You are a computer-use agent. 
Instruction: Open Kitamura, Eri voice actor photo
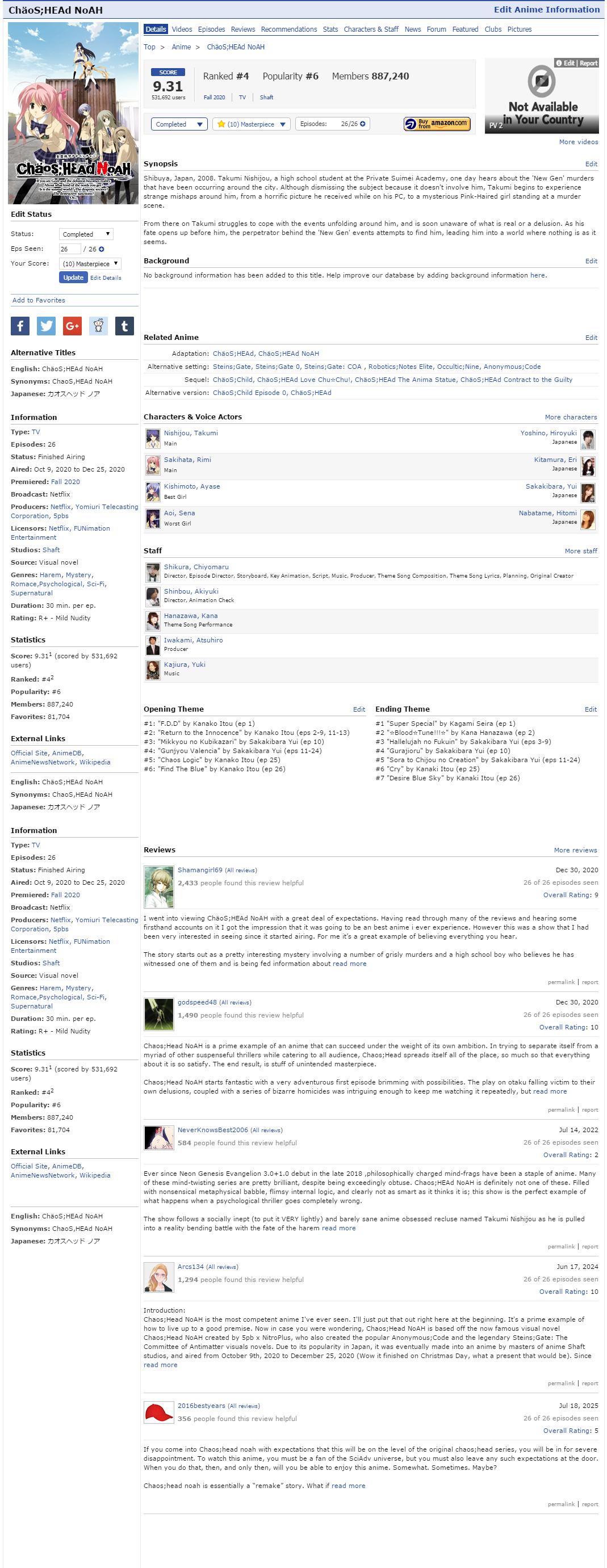pyautogui.click(x=588, y=466)
